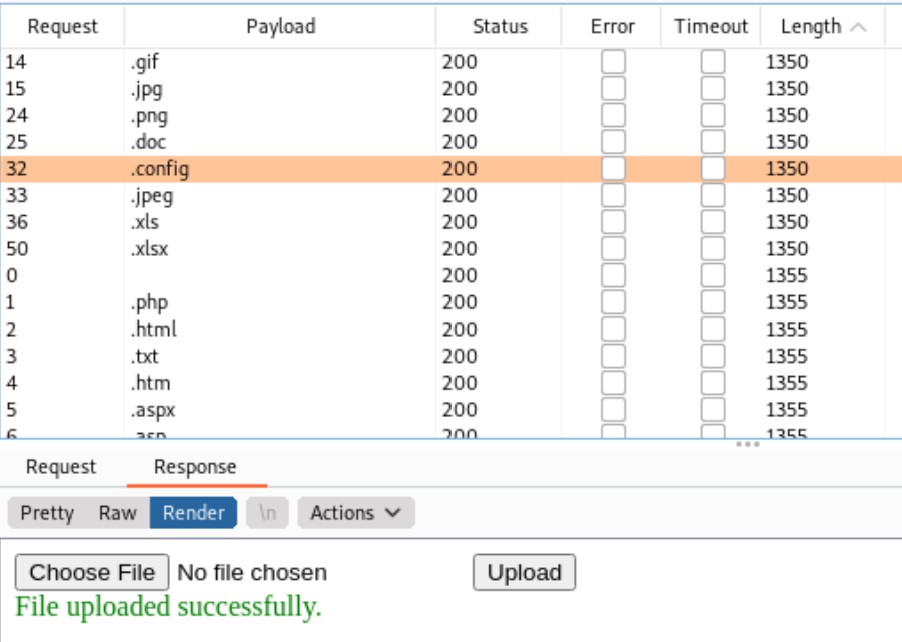
Task: Tick the Timeout checkbox for .xlsx row
Action: click(x=713, y=249)
